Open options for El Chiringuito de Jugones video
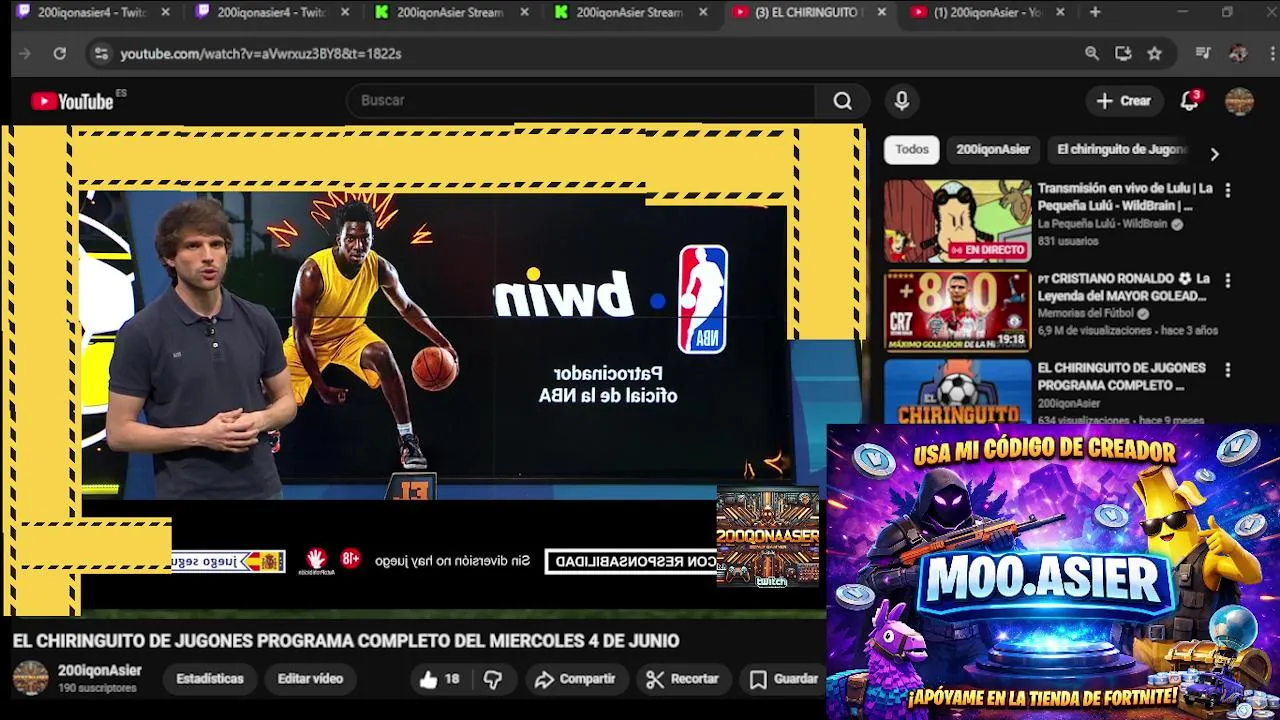The height and width of the screenshot is (720, 1280). pos(1228,370)
